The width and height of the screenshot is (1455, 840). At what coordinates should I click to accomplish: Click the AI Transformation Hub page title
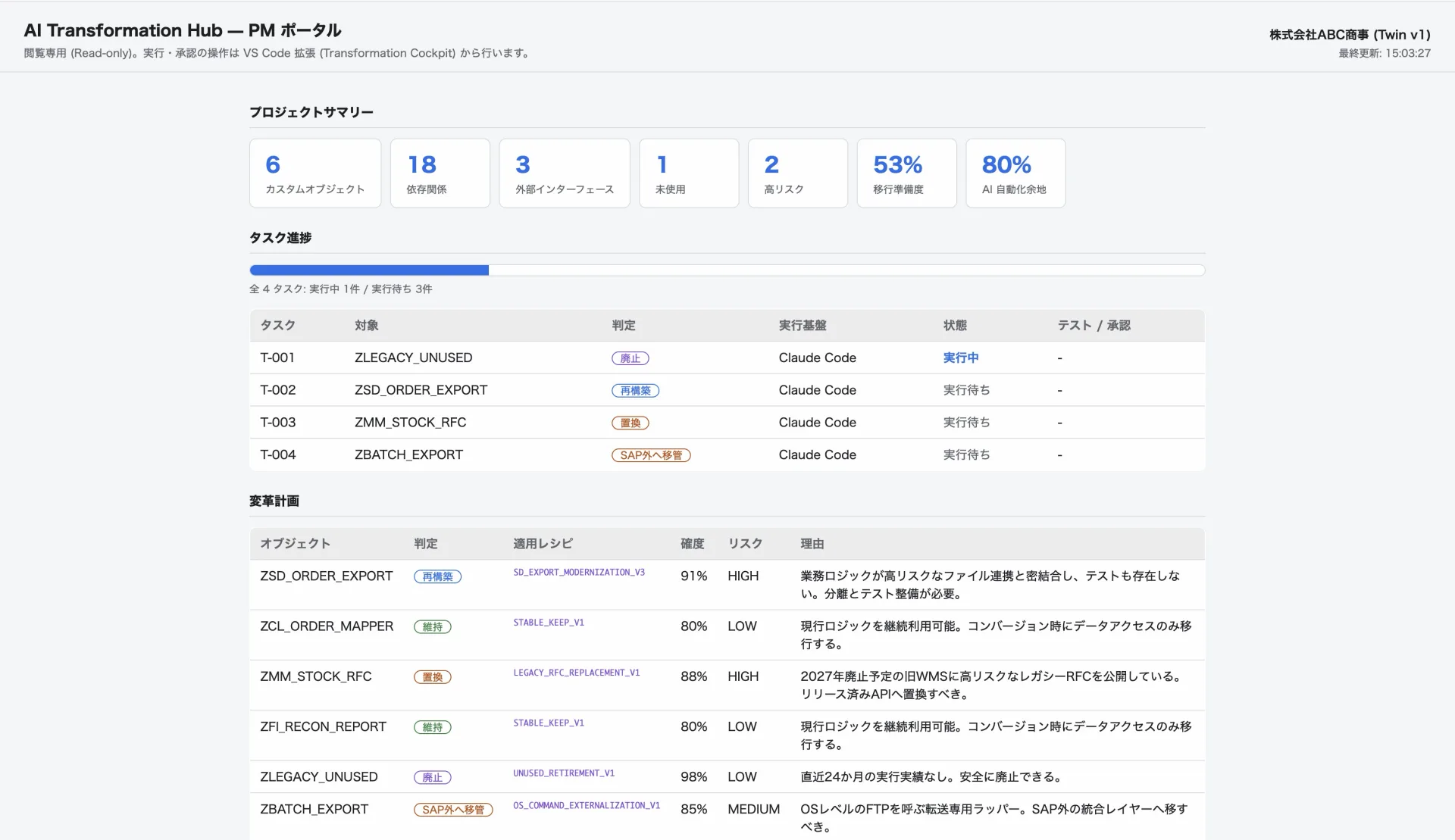pyautogui.click(x=183, y=30)
